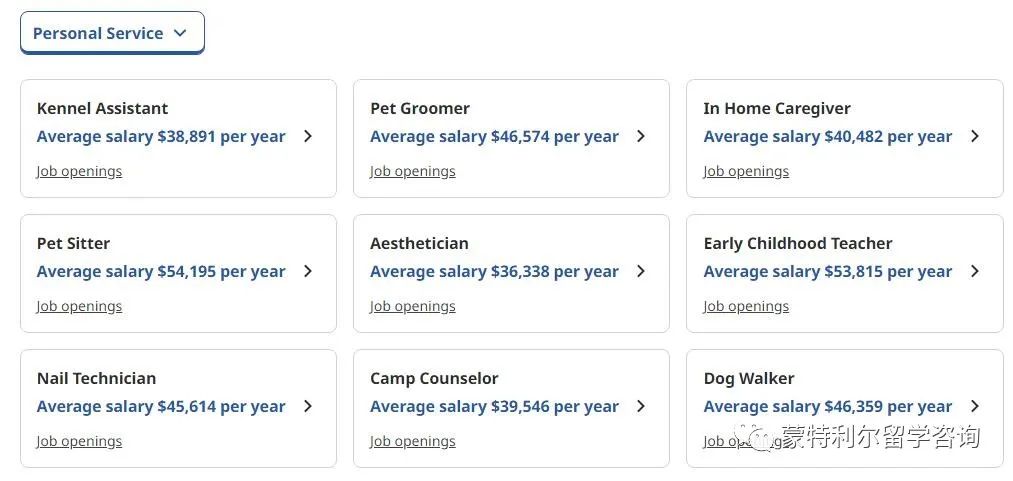Viewport: 1013px width, 481px height.
Task: Click the arrow beside Nail Technician salary
Action: (308, 406)
